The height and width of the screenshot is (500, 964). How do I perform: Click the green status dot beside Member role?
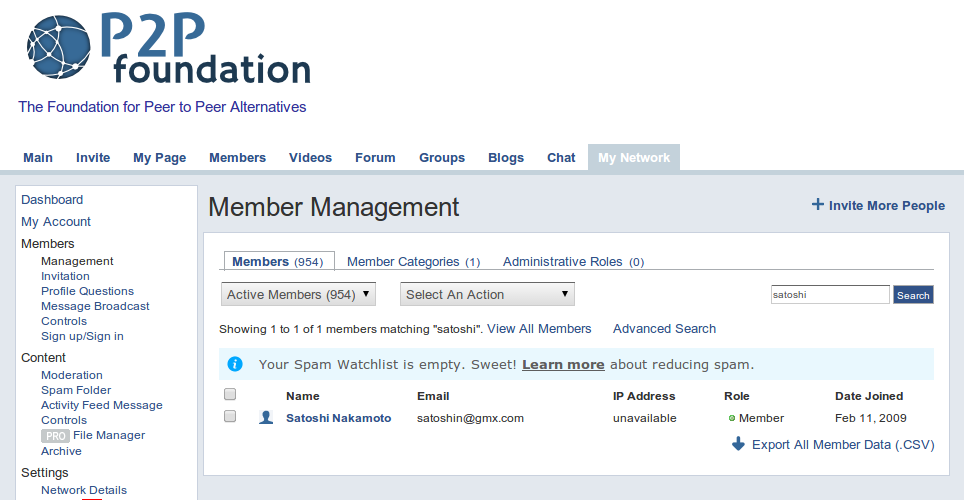click(x=732, y=418)
